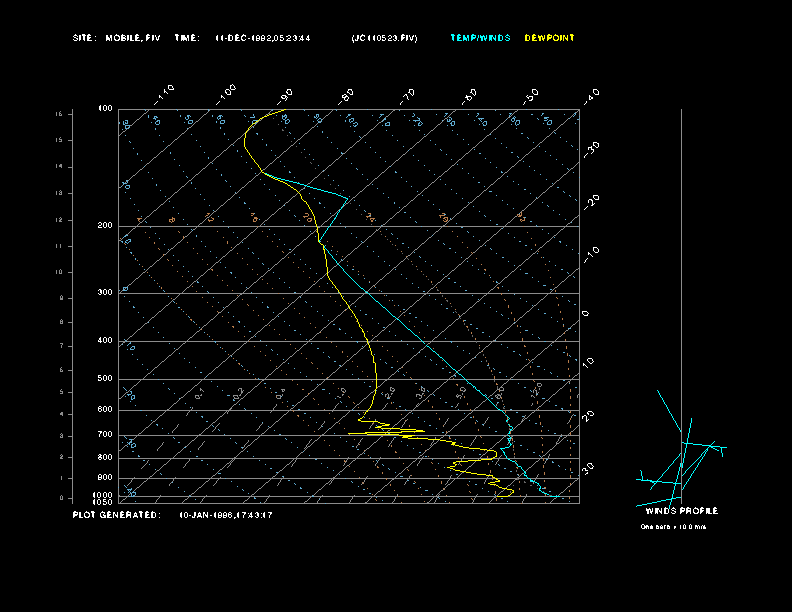Click the 1000 pressure level label
Image resolution: width=792 pixels, height=612 pixels.
(x=103, y=495)
